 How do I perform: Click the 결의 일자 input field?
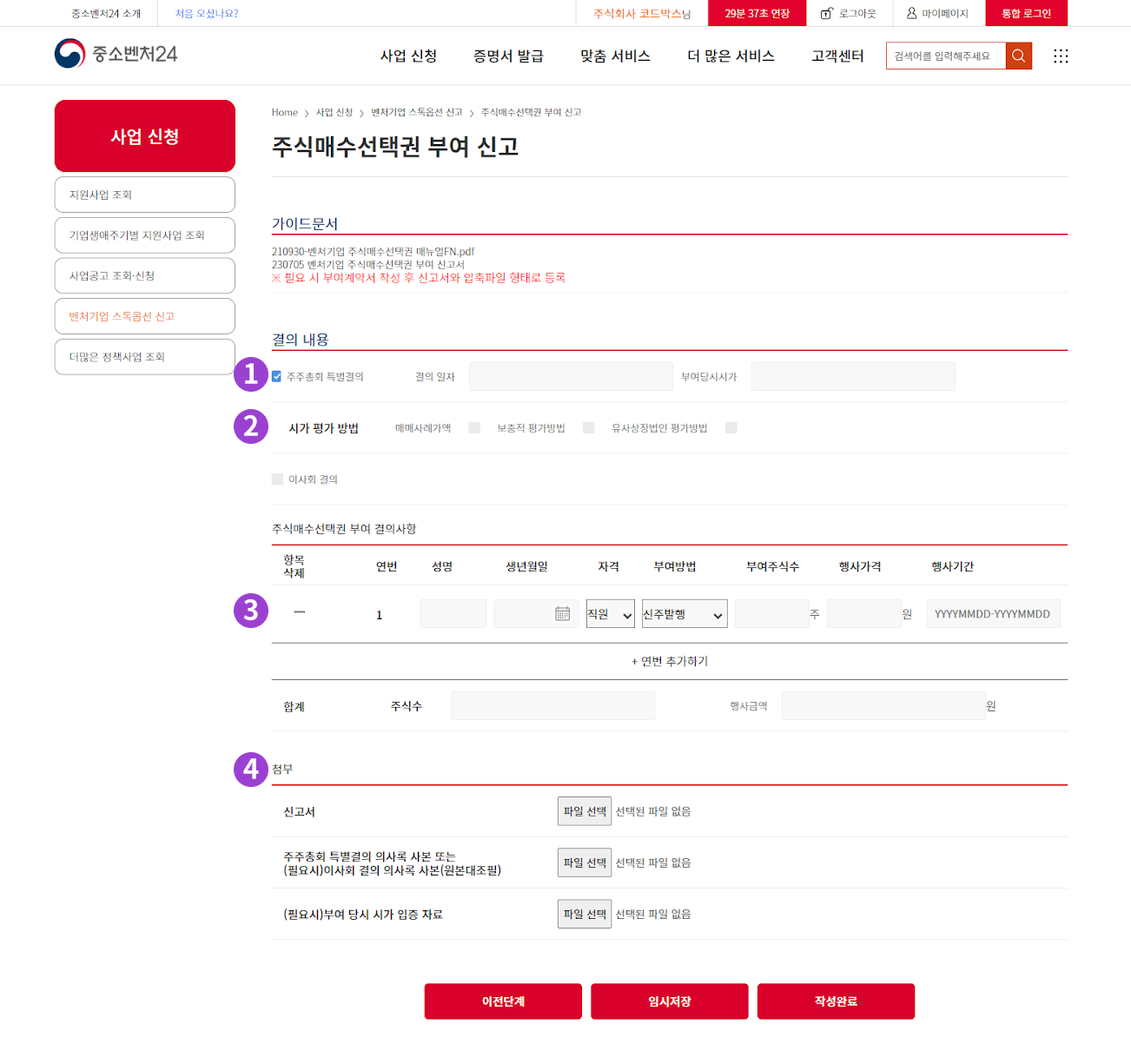pos(571,376)
